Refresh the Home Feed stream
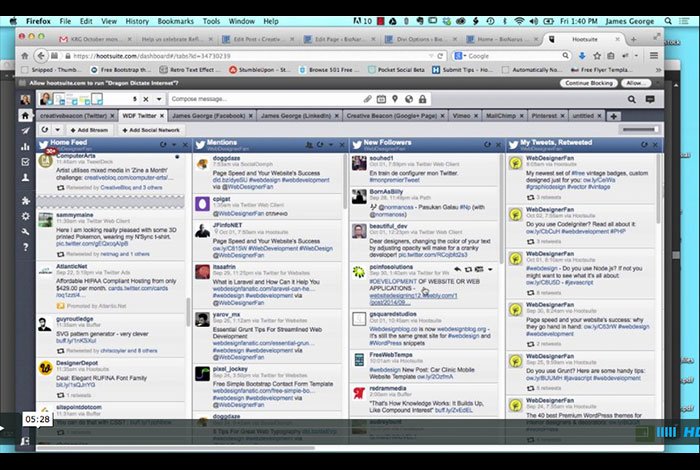The width and height of the screenshot is (700, 470). (163, 145)
